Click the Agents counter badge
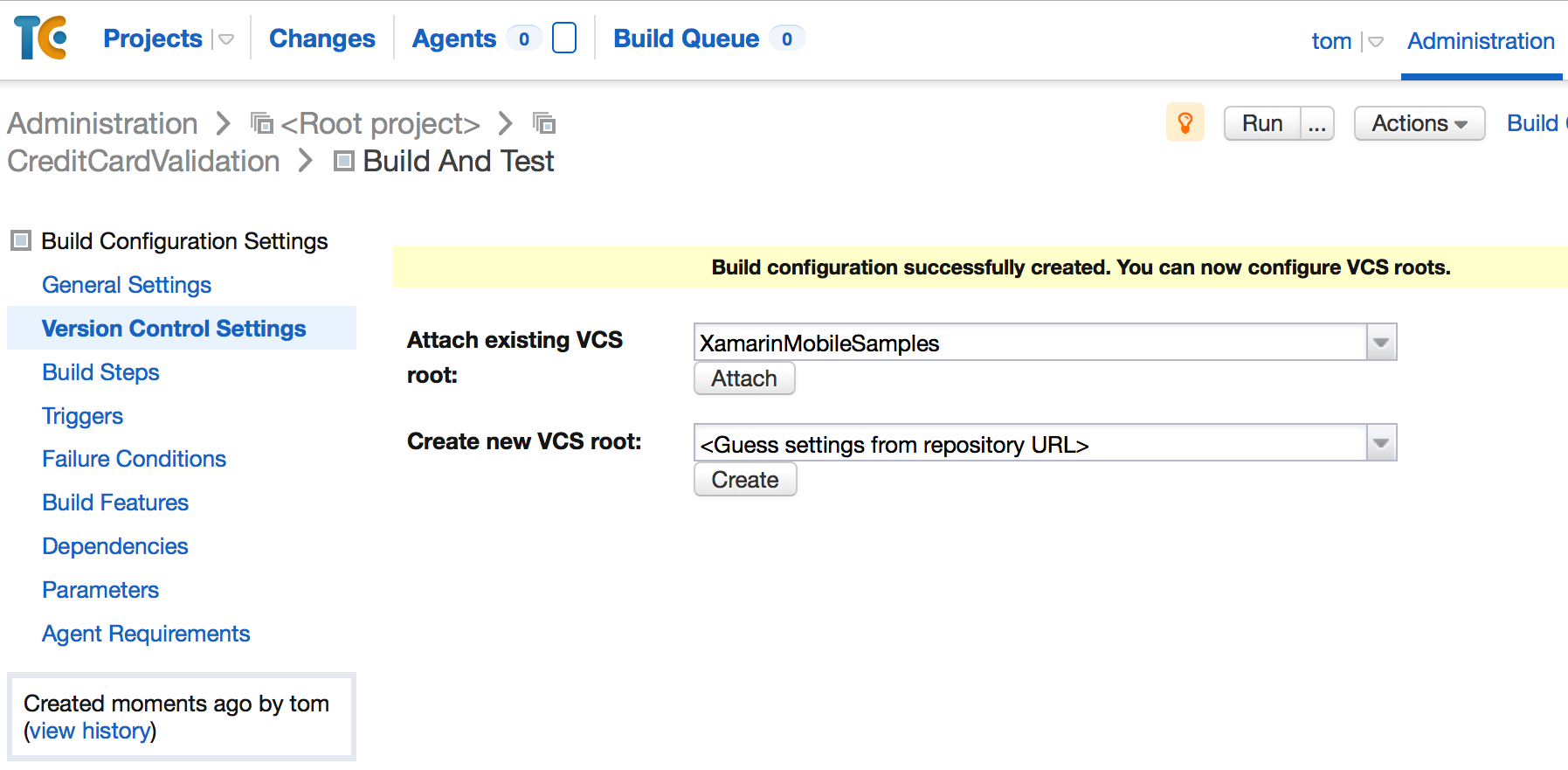Screen dimensions: 1568x770 [523, 38]
